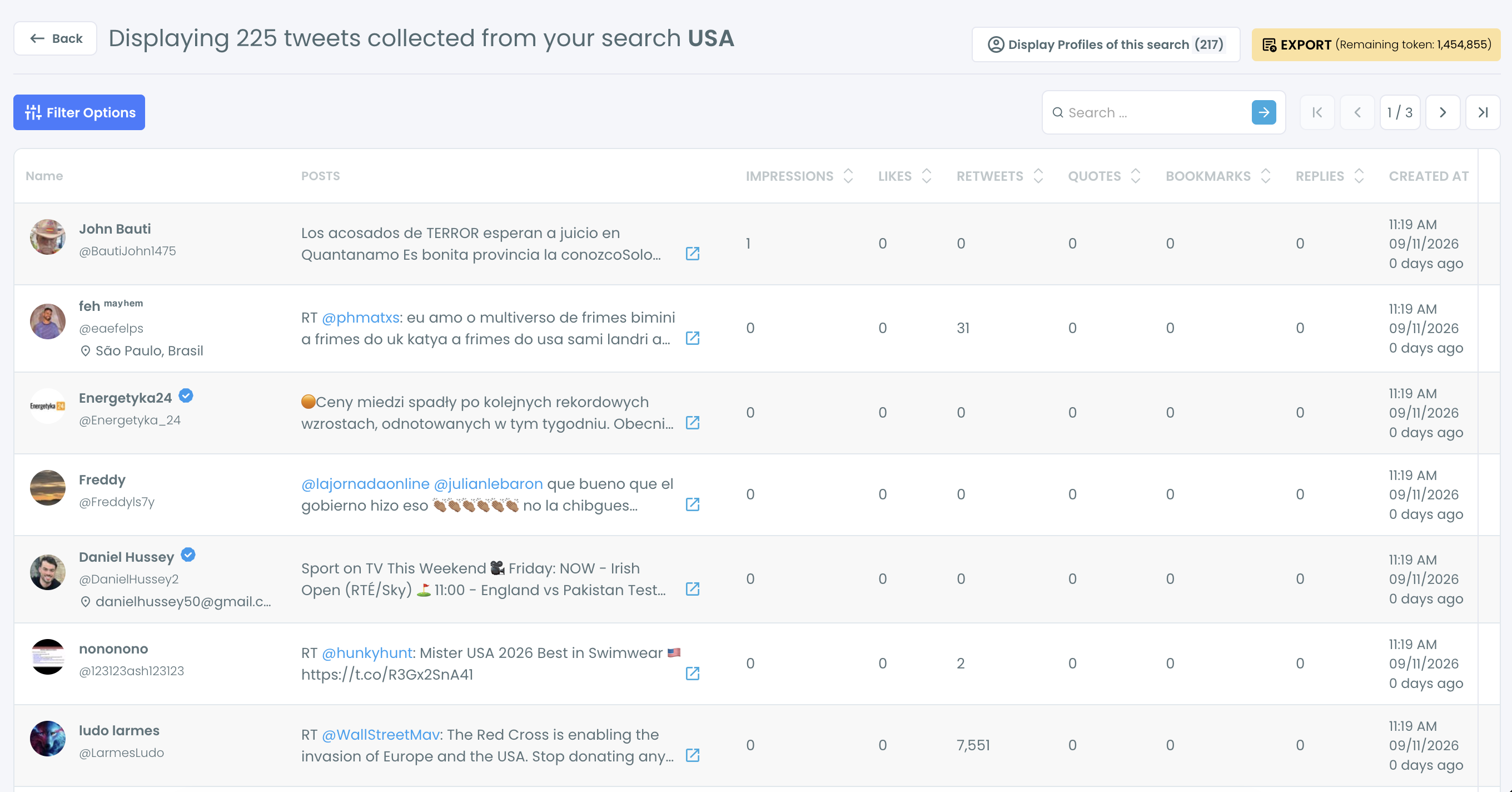Display Profiles of this search

[1106, 44]
